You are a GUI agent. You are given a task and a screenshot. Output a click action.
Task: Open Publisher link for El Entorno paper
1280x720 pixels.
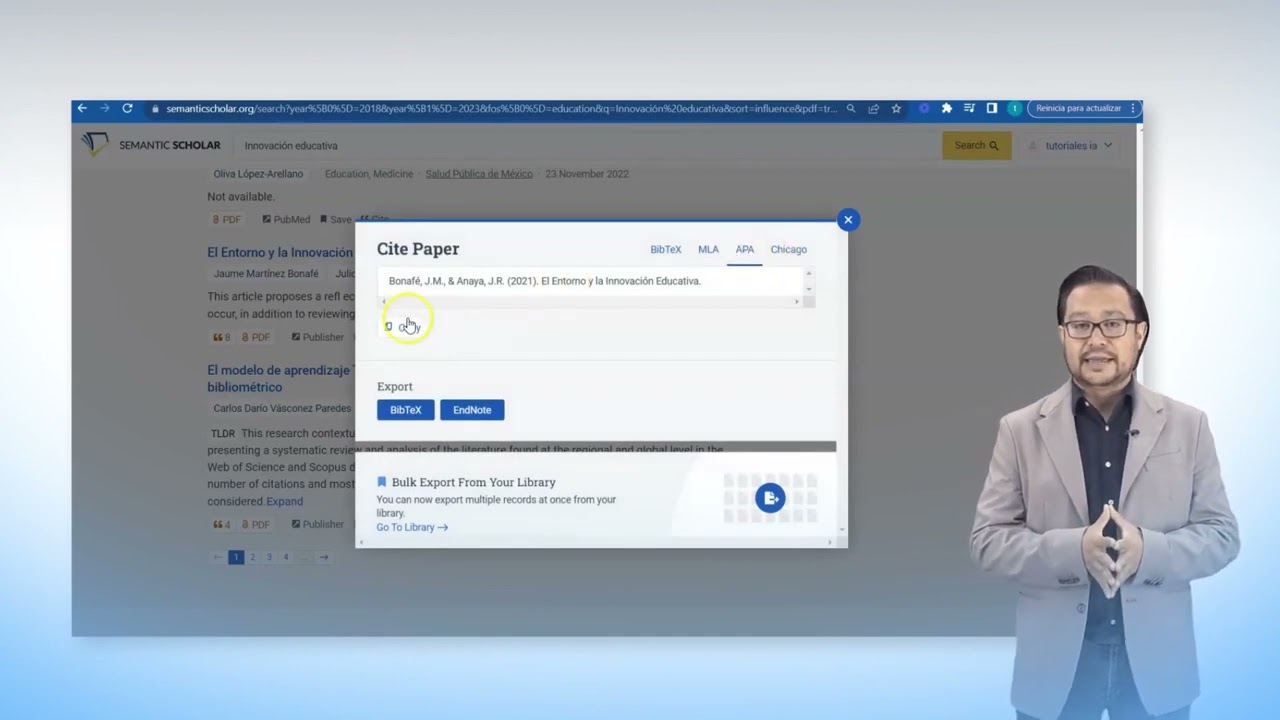[317, 337]
